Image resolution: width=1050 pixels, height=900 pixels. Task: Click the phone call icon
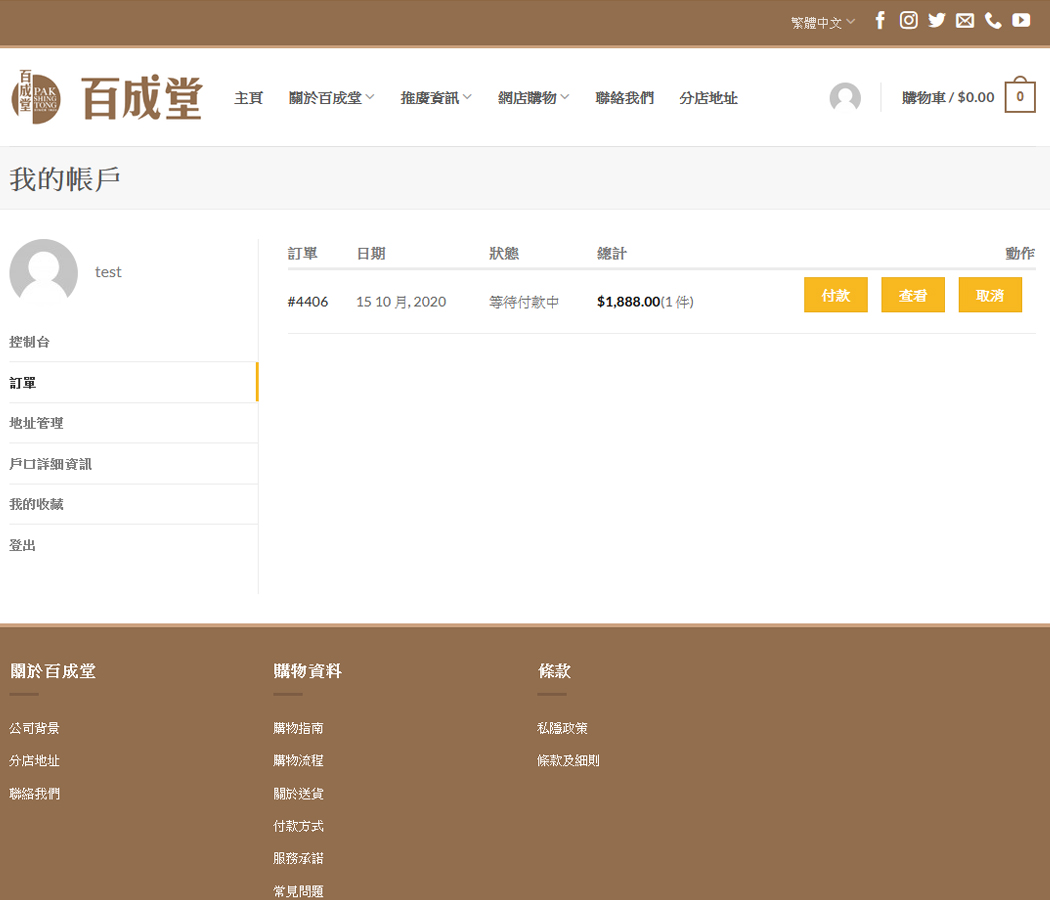[x=993, y=21]
